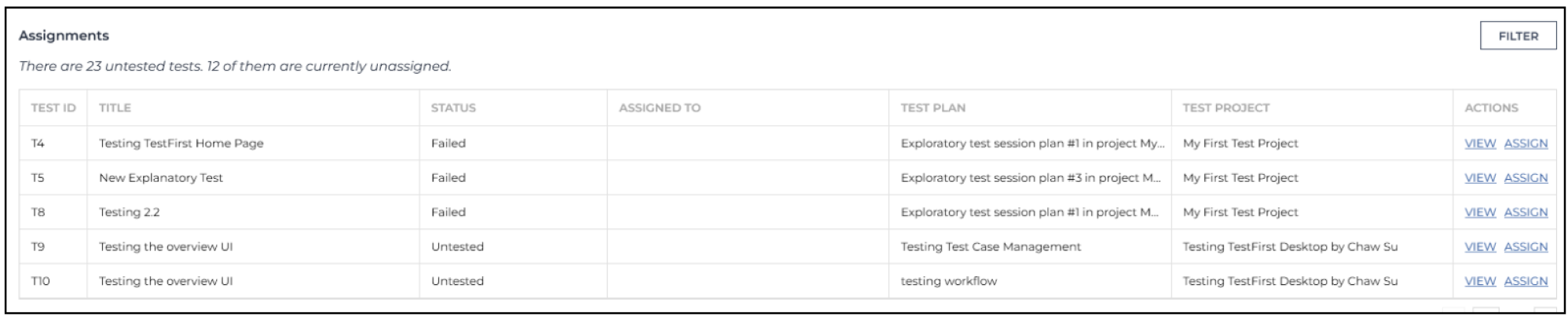This screenshot has width=1568, height=317.
Task: Click the testing workflow test plan cell
Action: click(x=1030, y=282)
